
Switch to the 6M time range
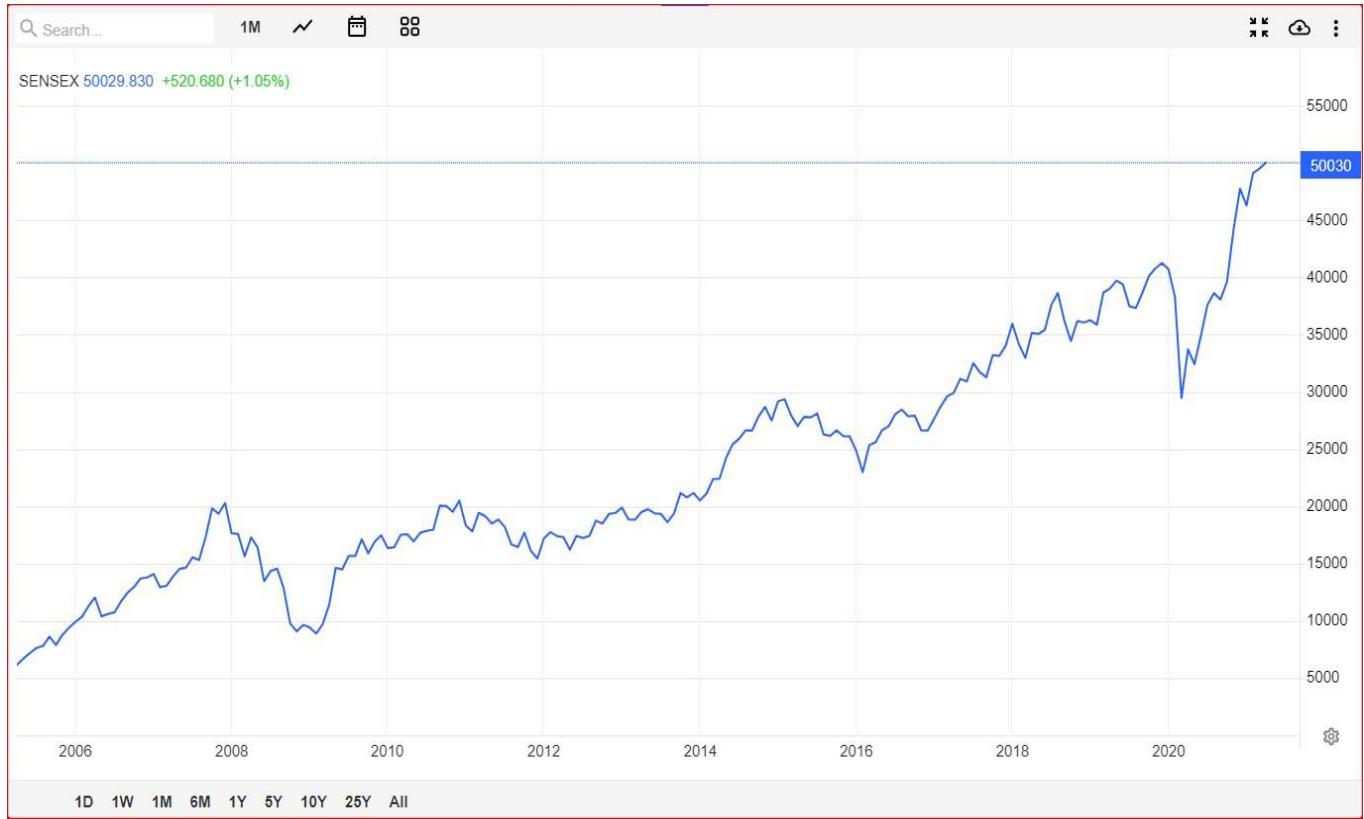coord(199,801)
